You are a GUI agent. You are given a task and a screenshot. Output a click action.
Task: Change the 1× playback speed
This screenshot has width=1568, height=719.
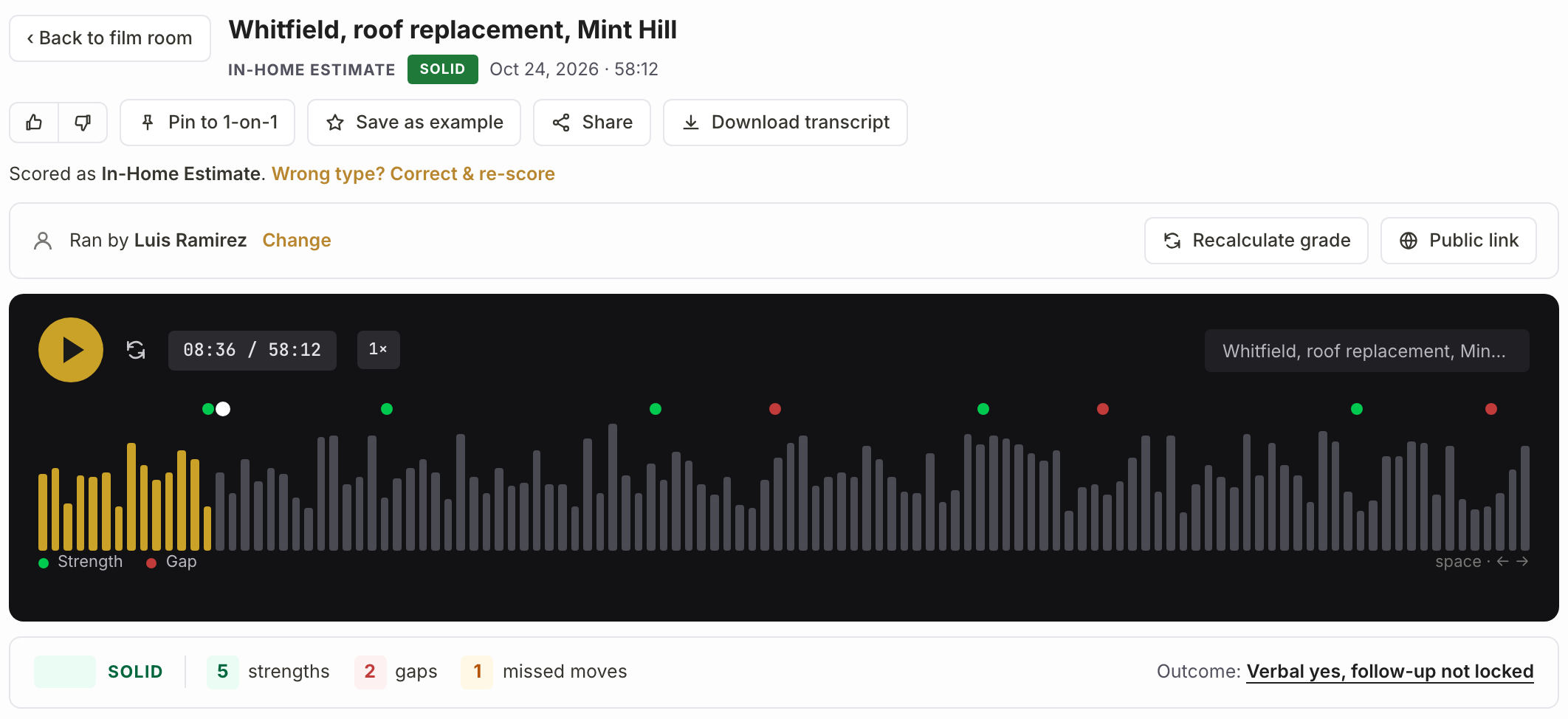click(x=379, y=350)
